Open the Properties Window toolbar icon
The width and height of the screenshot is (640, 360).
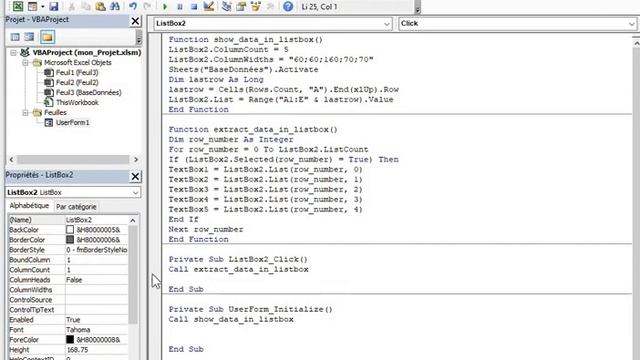point(241,6)
